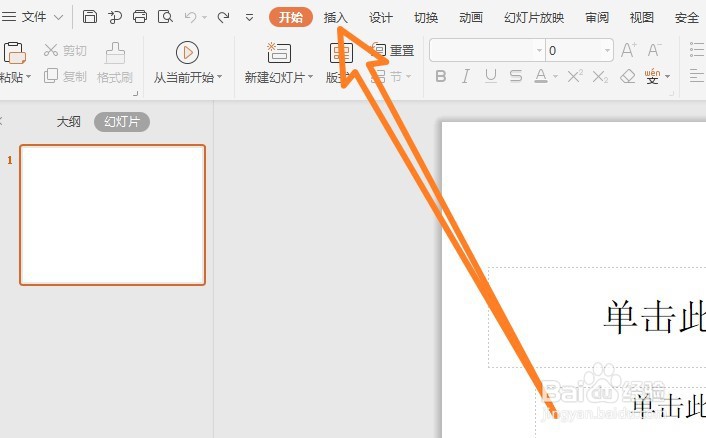The height and width of the screenshot is (438, 706).
Task: Open the 审阅 tab
Action: [597, 18]
